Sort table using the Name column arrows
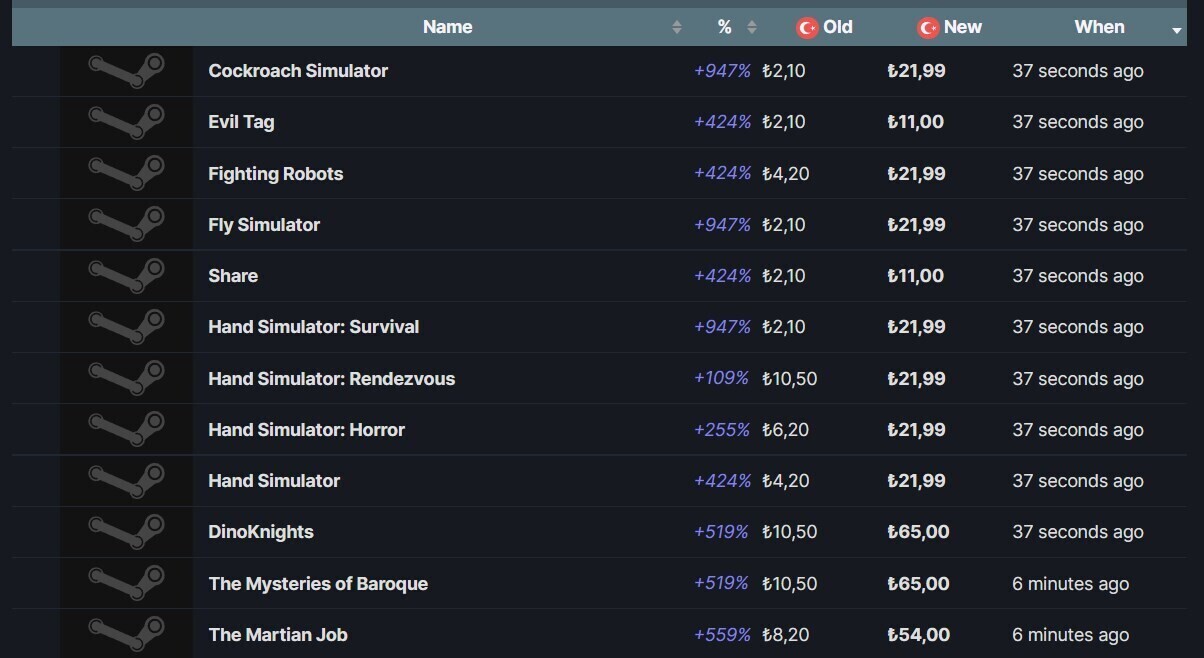 pos(677,28)
